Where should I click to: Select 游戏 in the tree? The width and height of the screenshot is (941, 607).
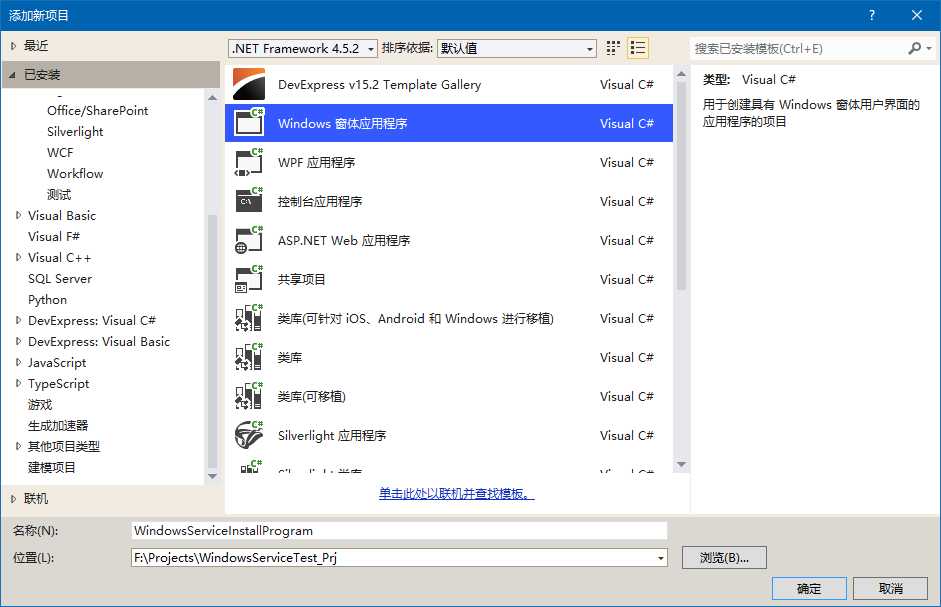click(40, 405)
